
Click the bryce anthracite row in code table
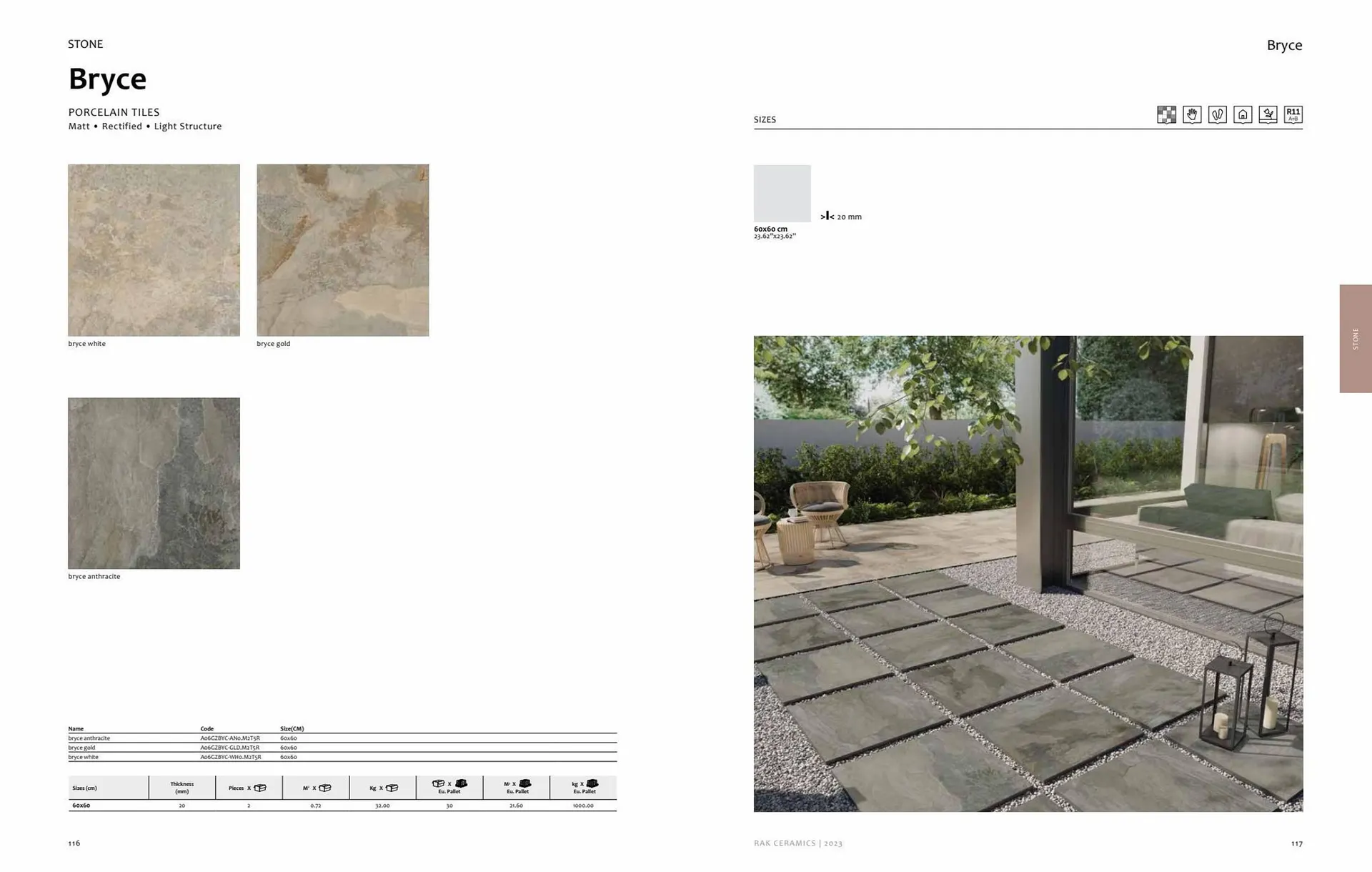tap(89, 738)
